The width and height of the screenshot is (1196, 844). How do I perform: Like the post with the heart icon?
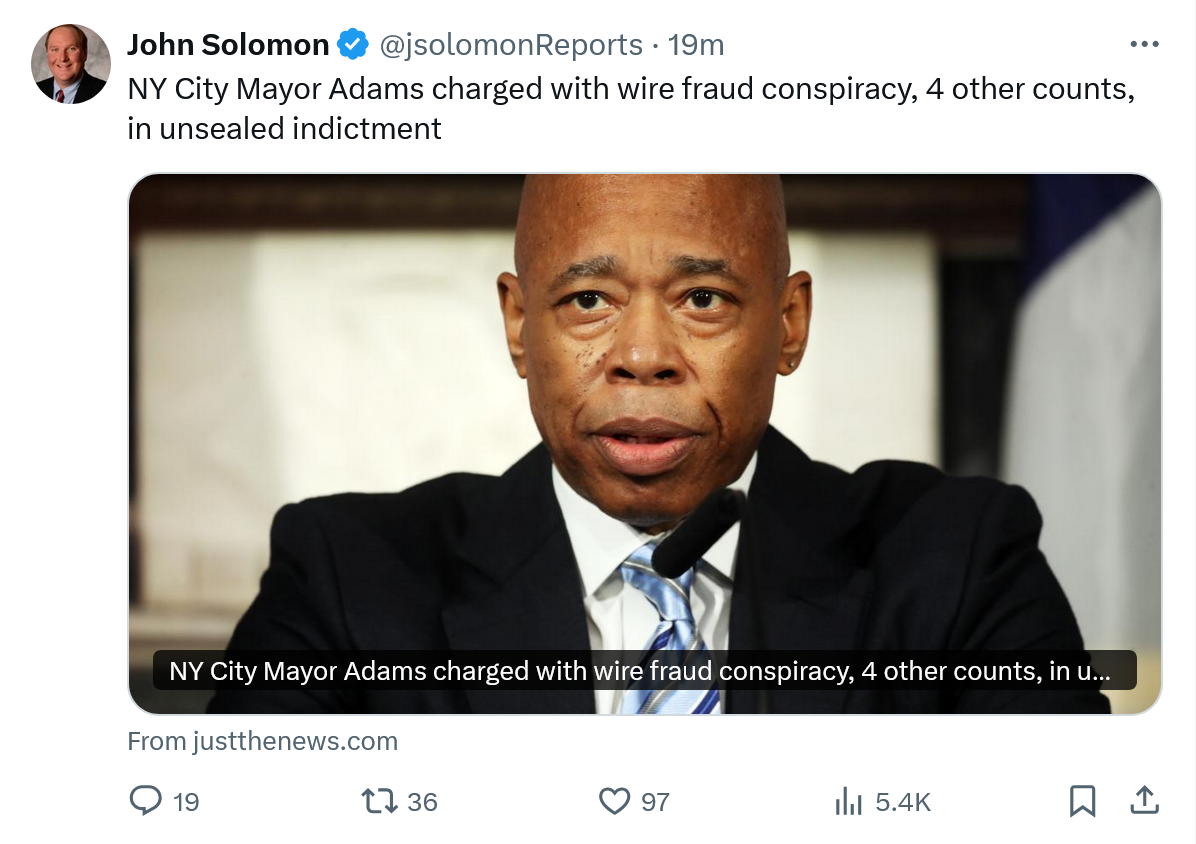click(x=613, y=800)
